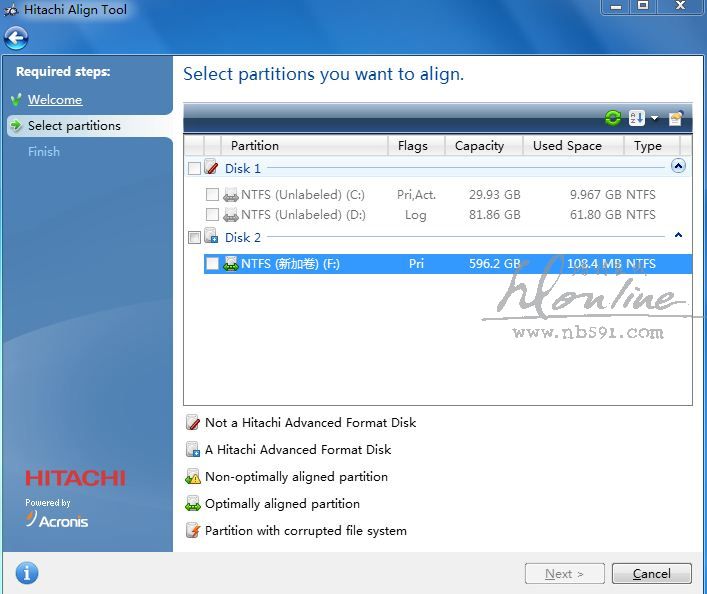Click the Pri,Act. flags cell
The width and height of the screenshot is (707, 594).
(416, 195)
